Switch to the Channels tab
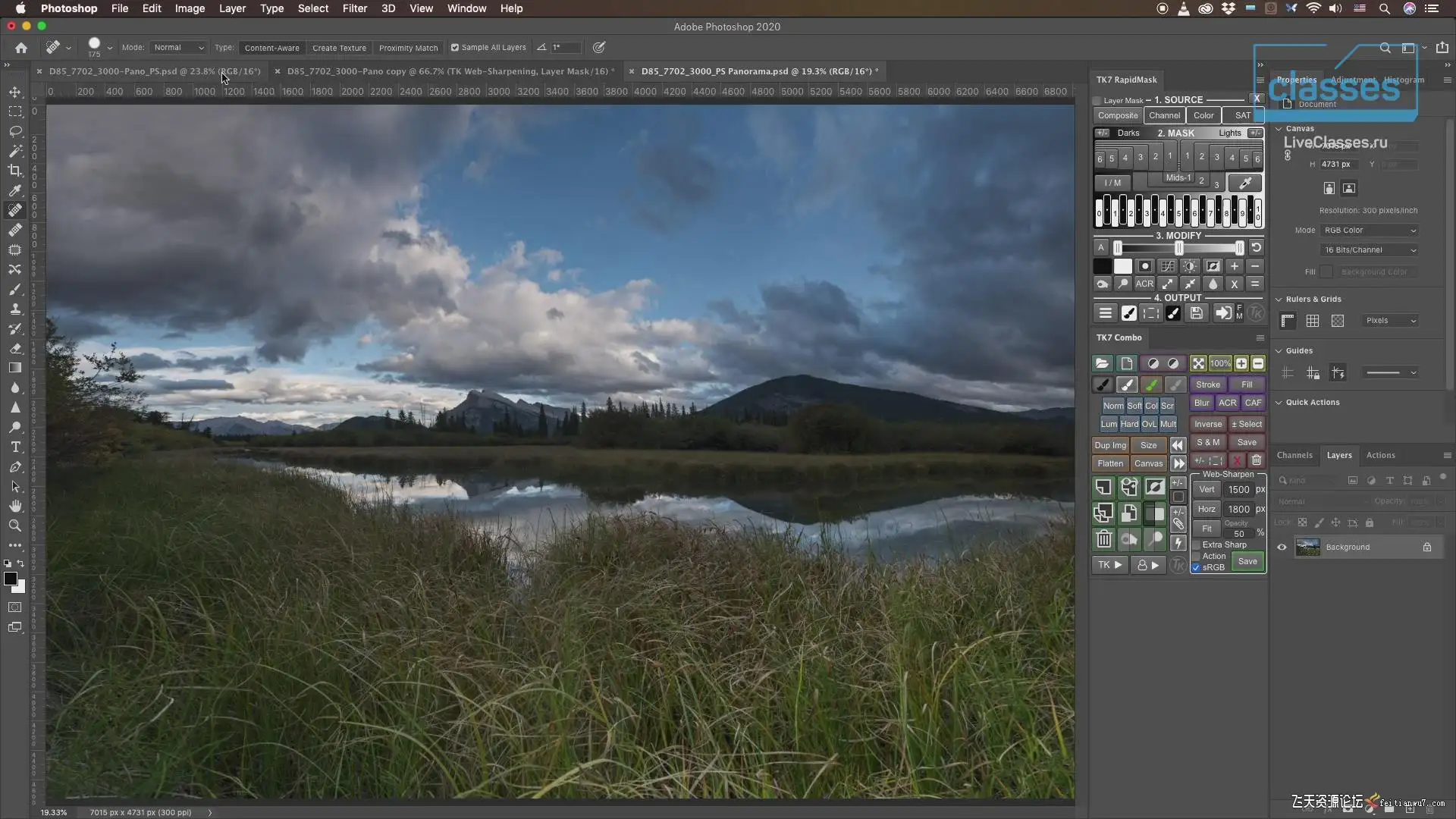This screenshot has height=819, width=1456. click(1294, 455)
